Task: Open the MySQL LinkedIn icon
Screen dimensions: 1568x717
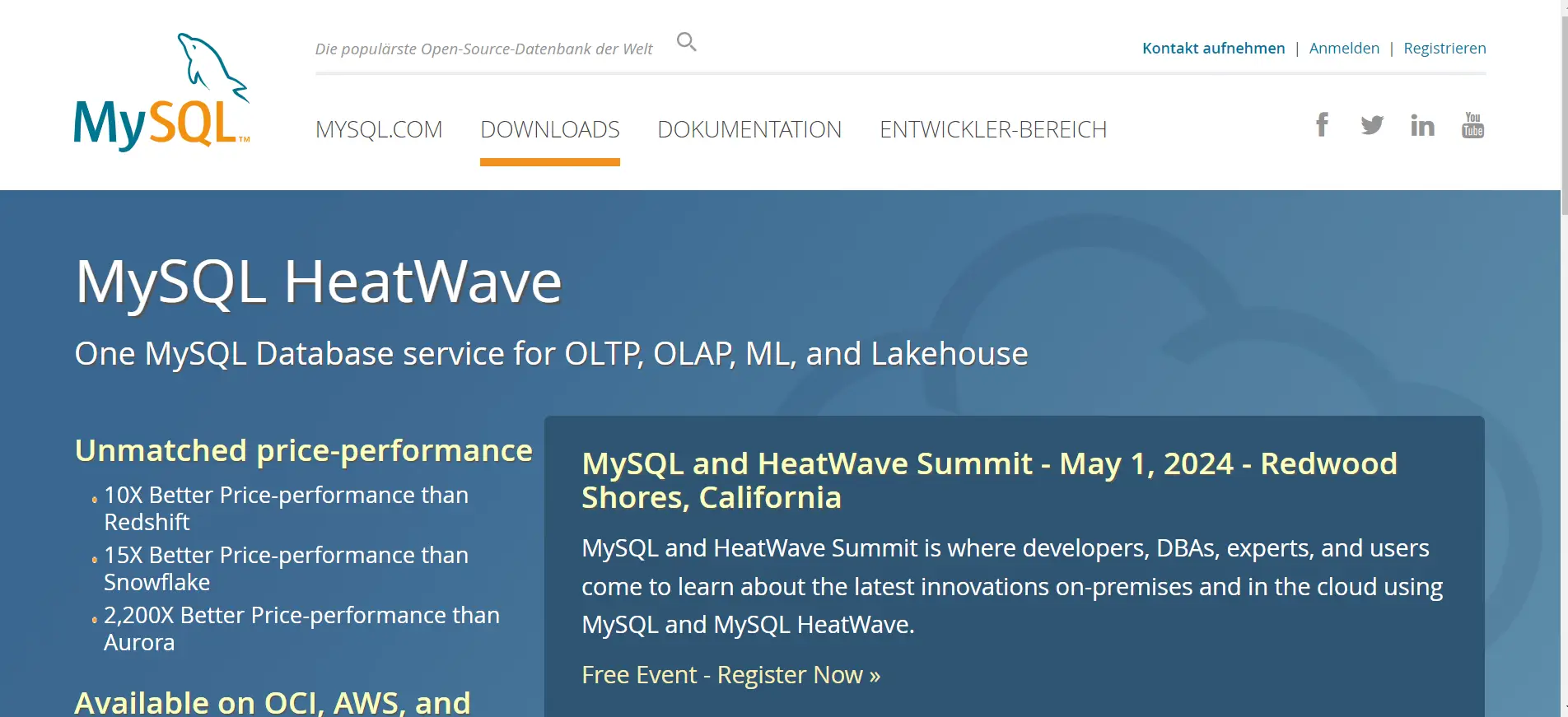Action: coord(1422,125)
